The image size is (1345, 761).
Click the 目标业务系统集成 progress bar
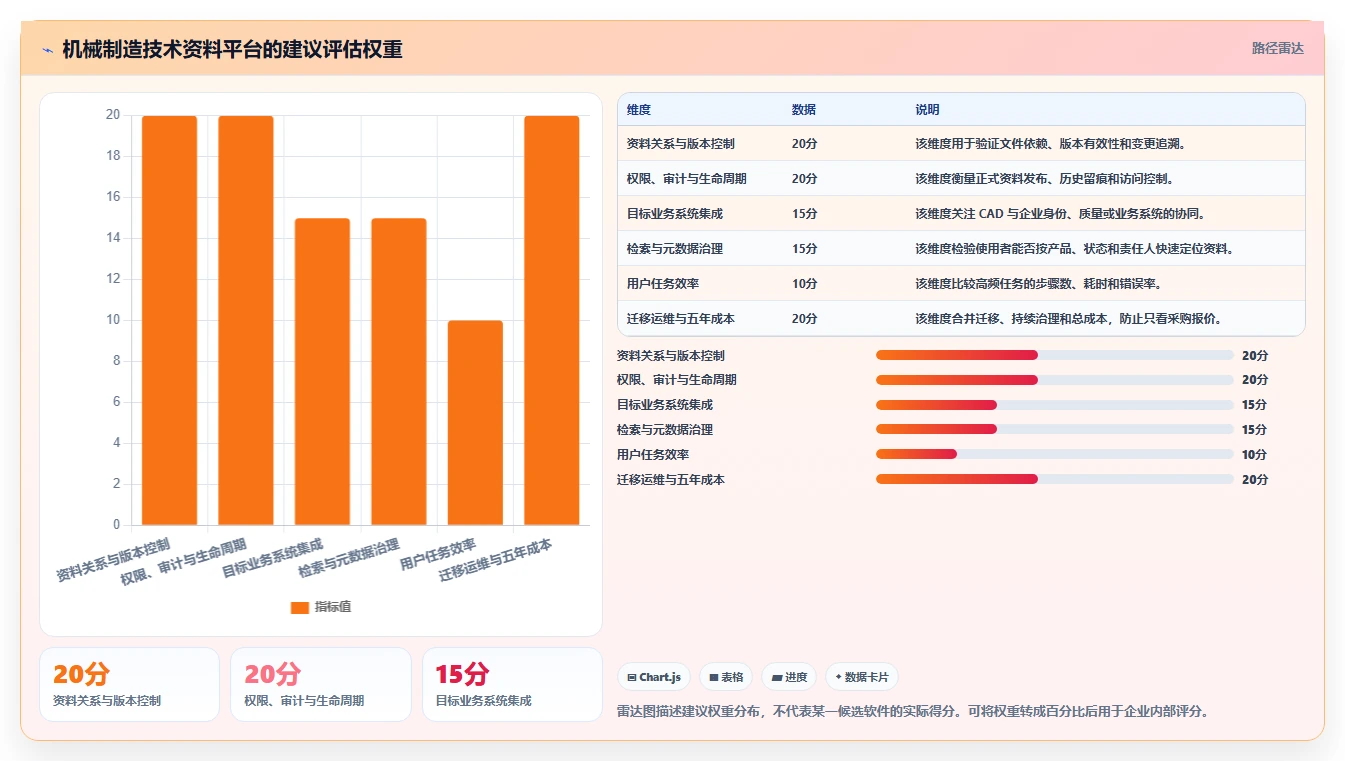click(x=1055, y=405)
